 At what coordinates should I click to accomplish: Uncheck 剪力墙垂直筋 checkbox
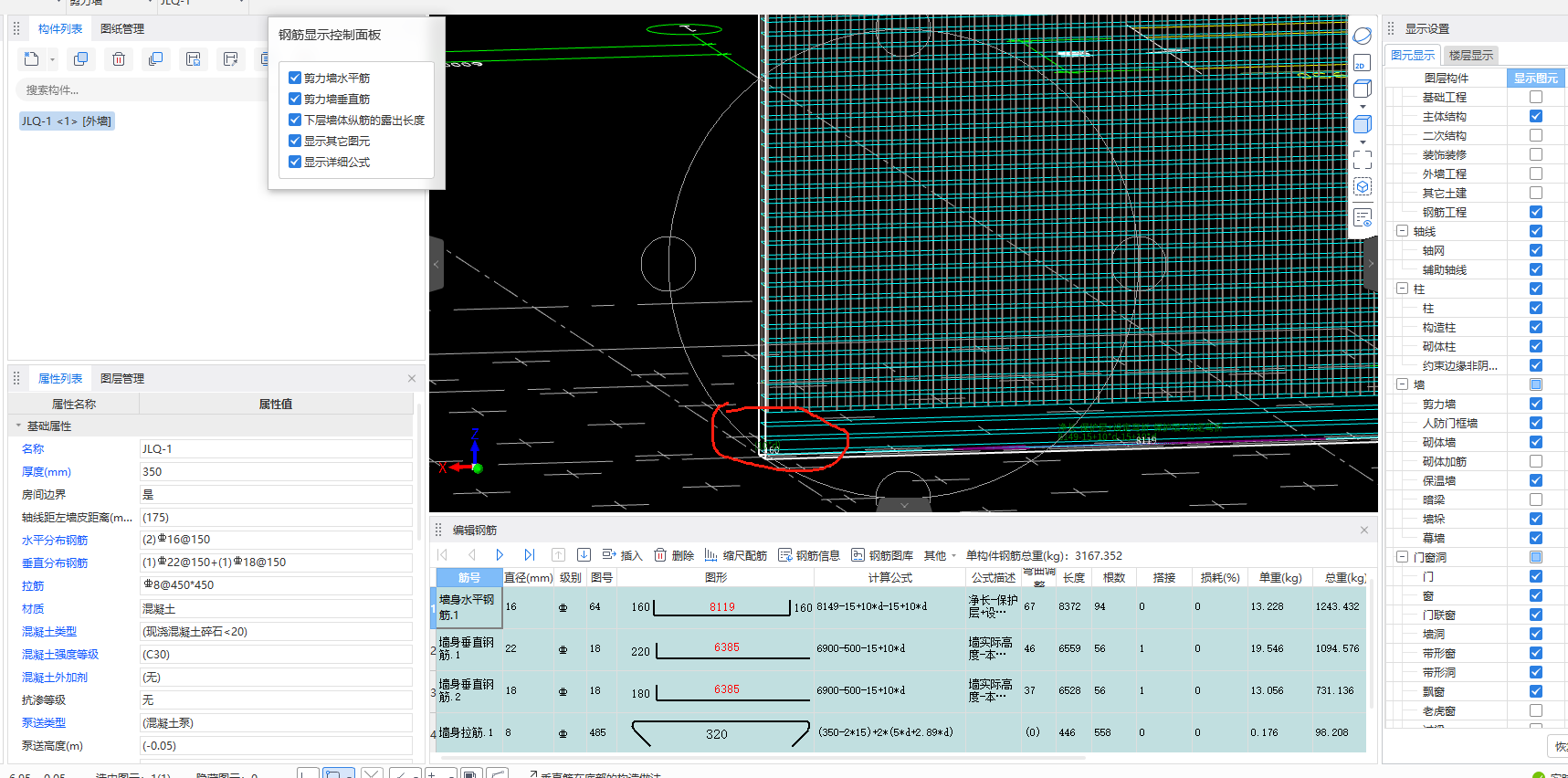[295, 99]
